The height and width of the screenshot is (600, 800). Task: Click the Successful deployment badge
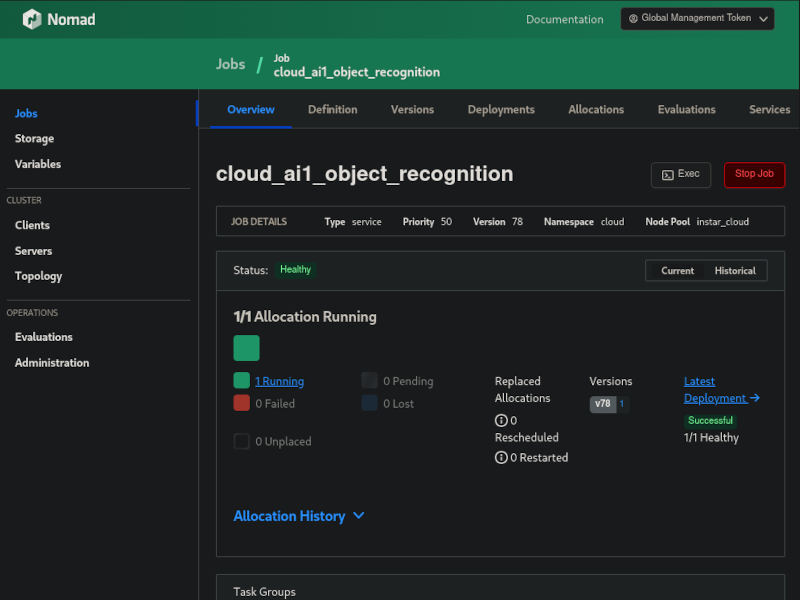(x=710, y=420)
